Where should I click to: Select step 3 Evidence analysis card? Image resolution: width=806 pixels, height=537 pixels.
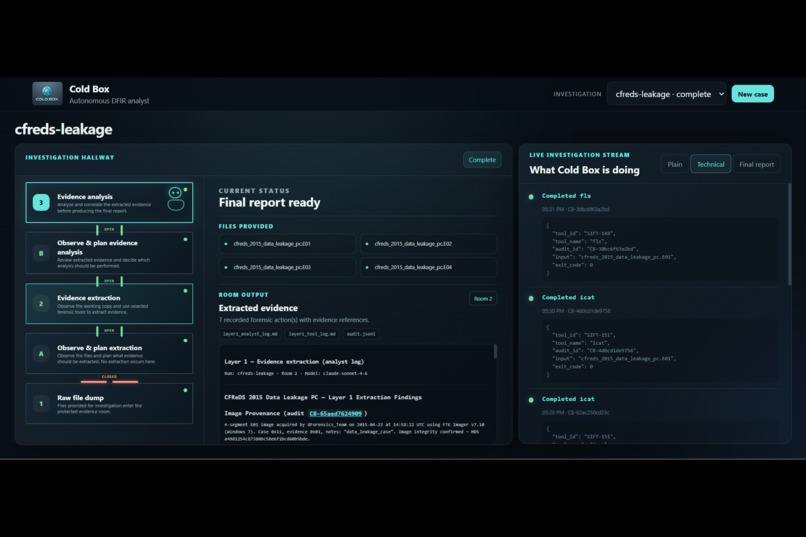tap(109, 202)
